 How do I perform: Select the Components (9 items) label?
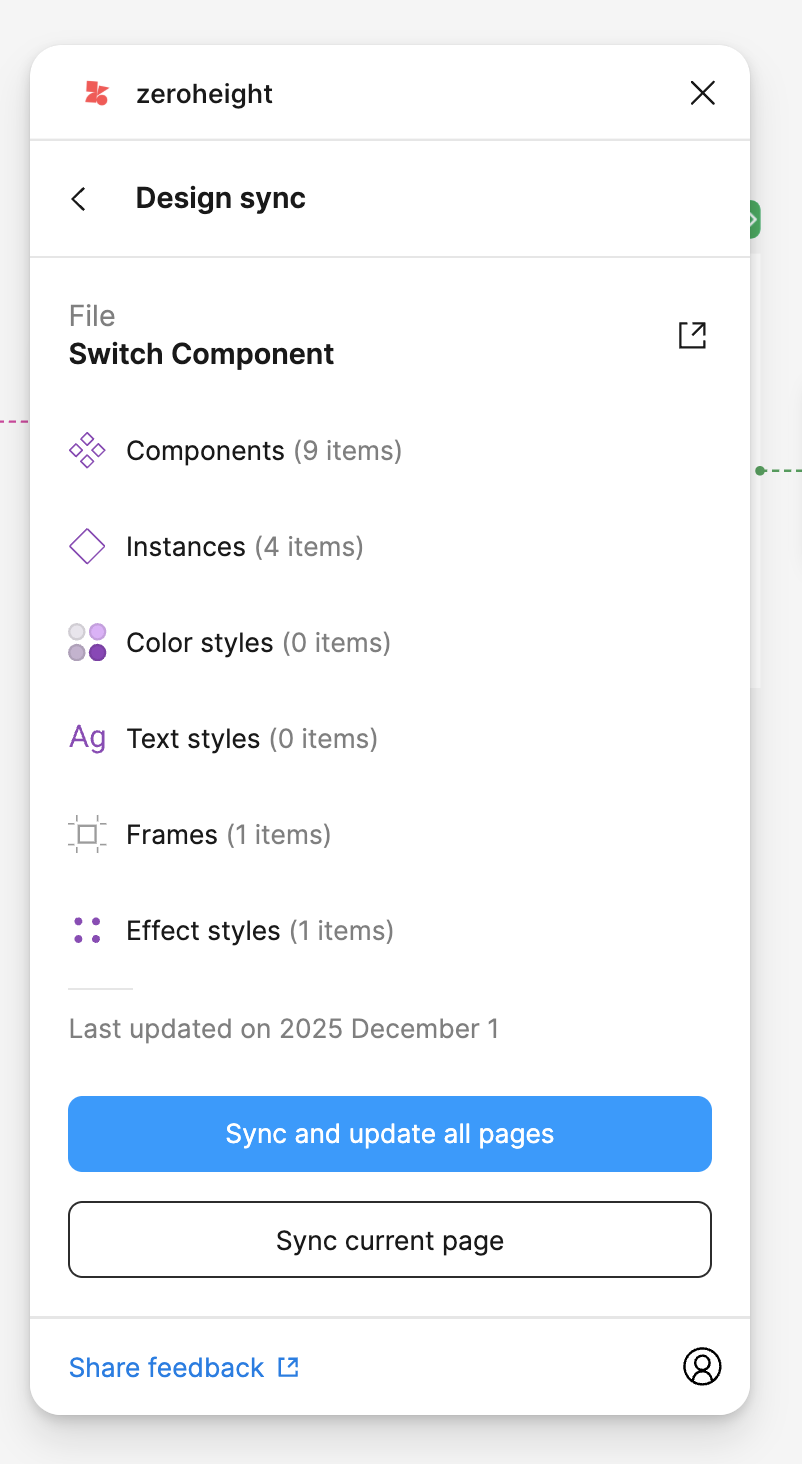tap(264, 451)
